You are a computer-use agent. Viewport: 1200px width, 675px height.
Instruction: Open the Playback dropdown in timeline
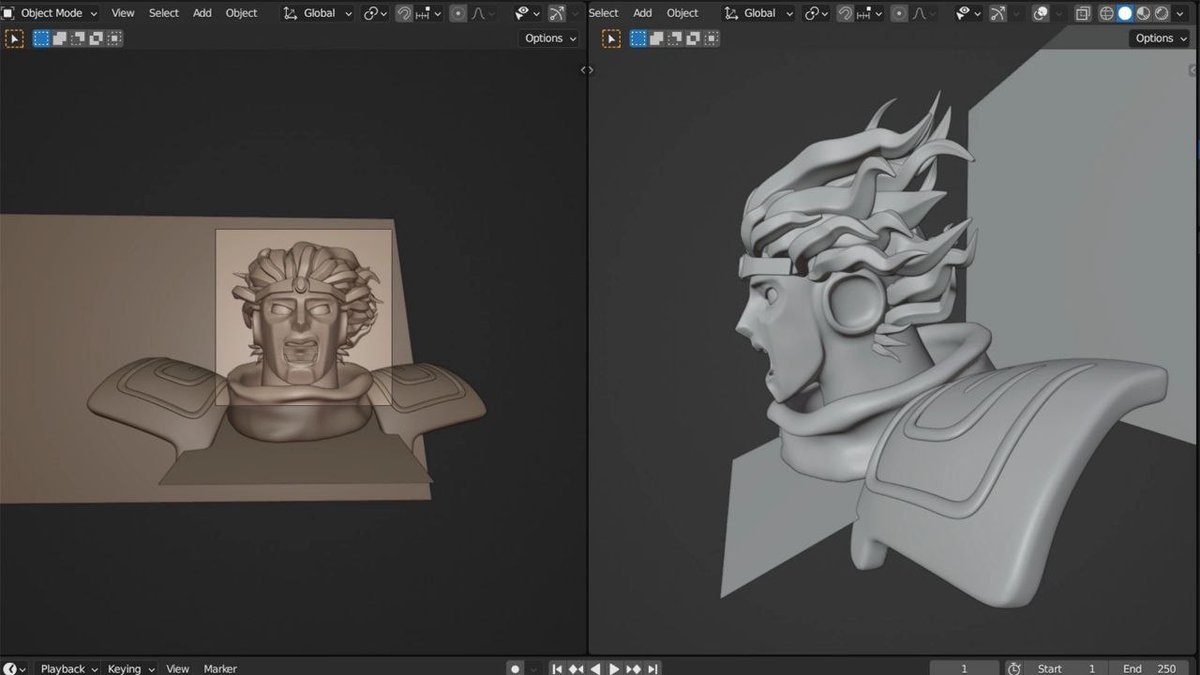pos(69,668)
